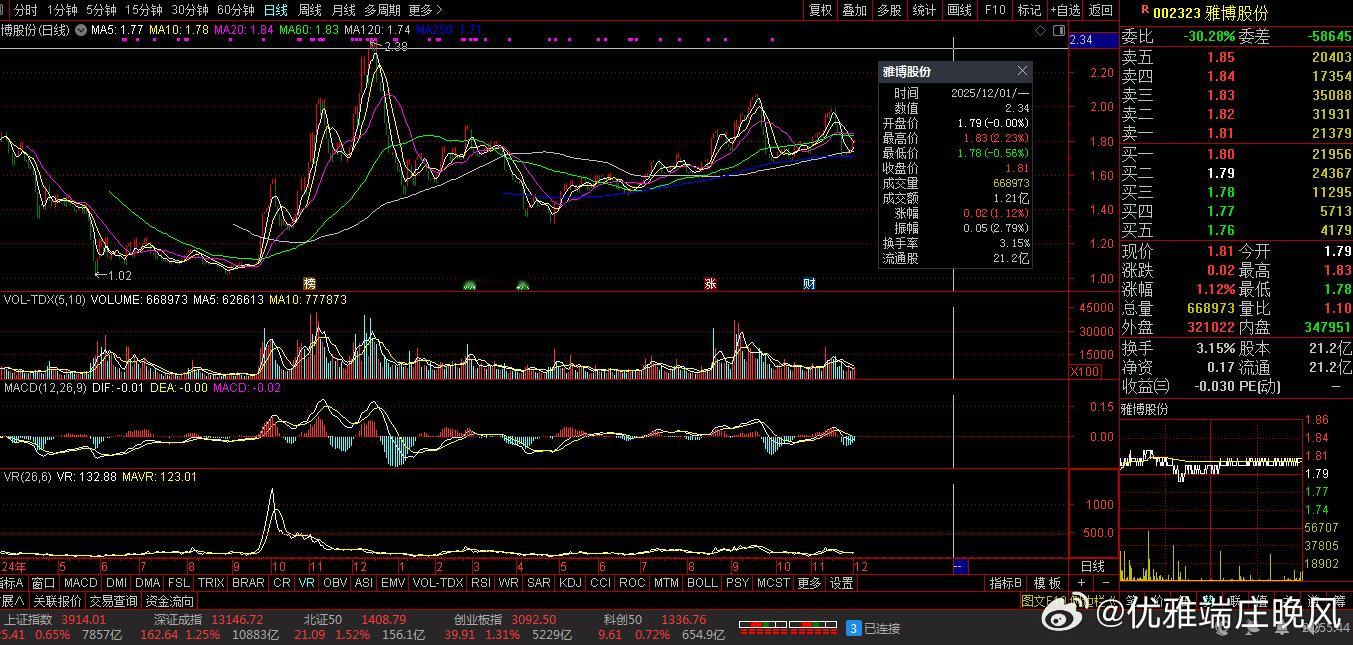Select the KDJ indicator tab
The image size is (1353, 645).
[x=570, y=583]
